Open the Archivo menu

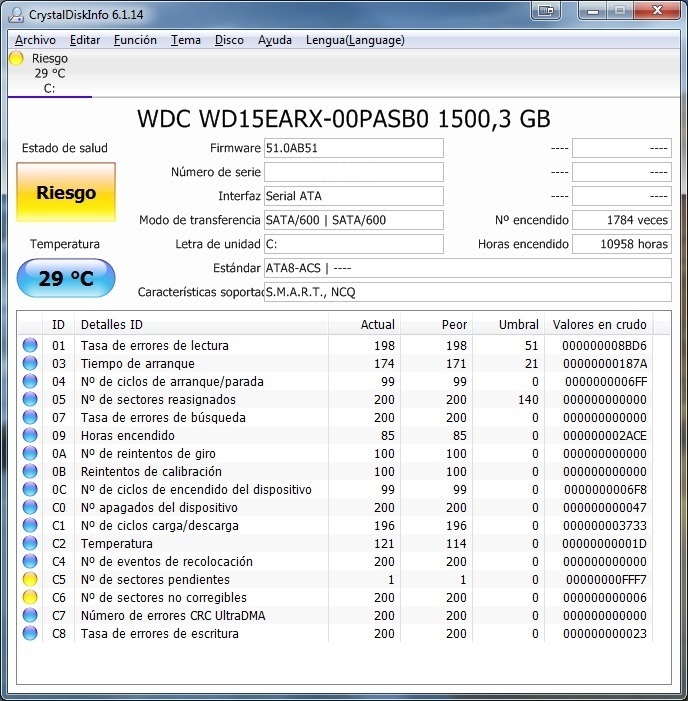click(x=35, y=40)
